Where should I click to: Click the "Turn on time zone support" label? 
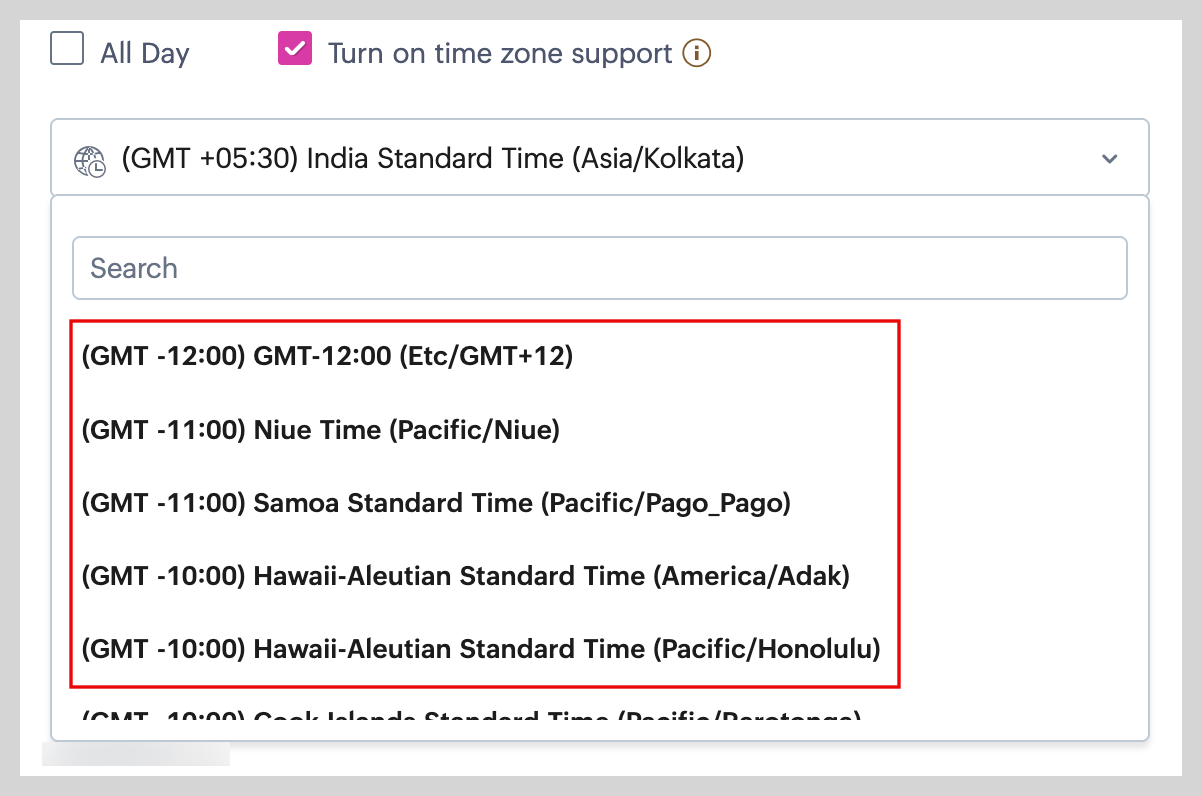(x=500, y=53)
